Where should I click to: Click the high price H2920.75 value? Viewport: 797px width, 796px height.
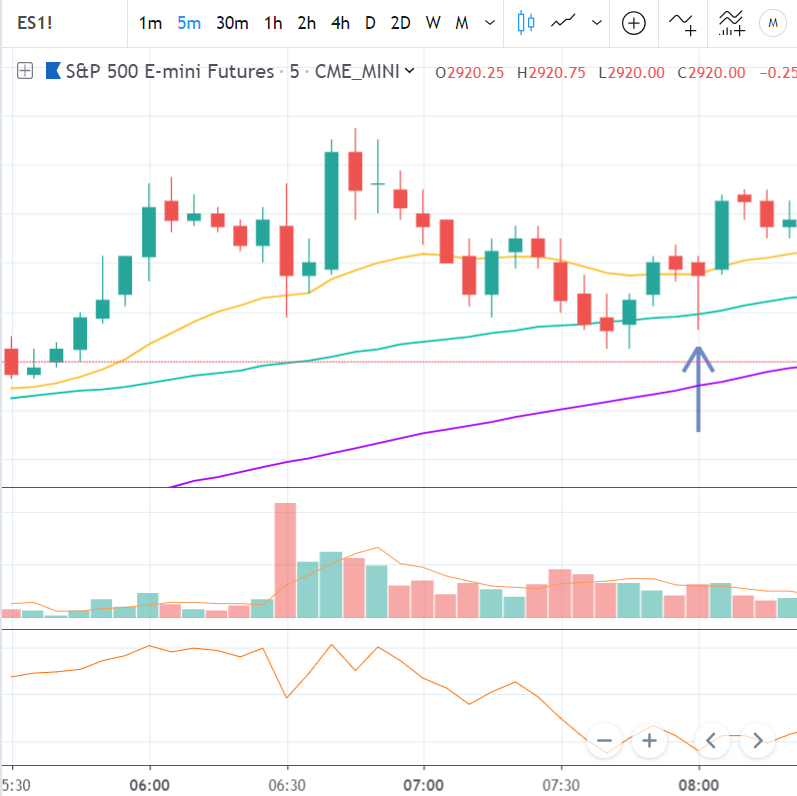(551, 73)
